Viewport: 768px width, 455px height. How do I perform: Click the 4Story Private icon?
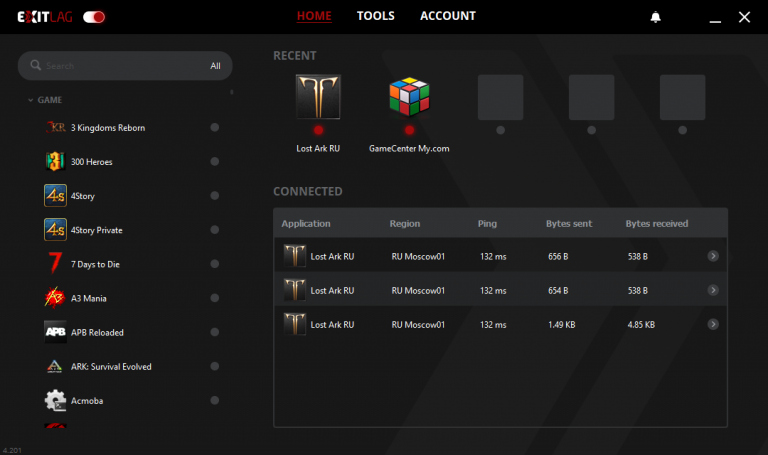(55, 230)
